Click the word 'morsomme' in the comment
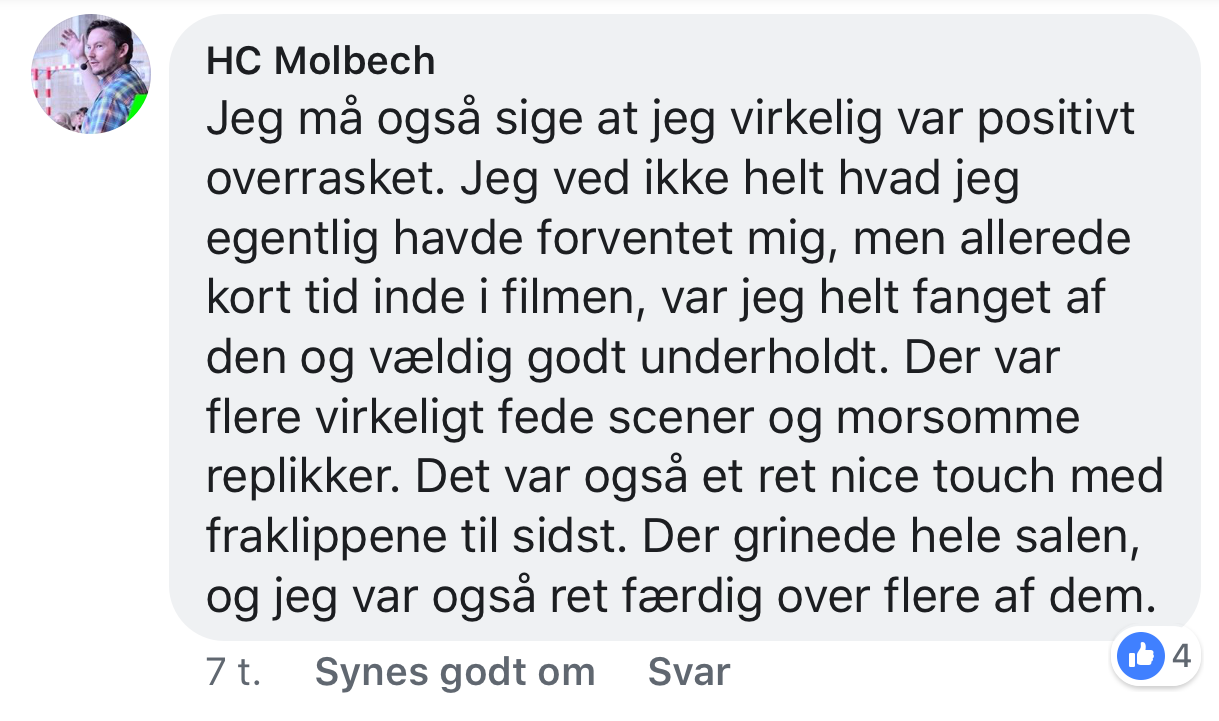Screen dimensions: 1219x721 (x=957, y=418)
